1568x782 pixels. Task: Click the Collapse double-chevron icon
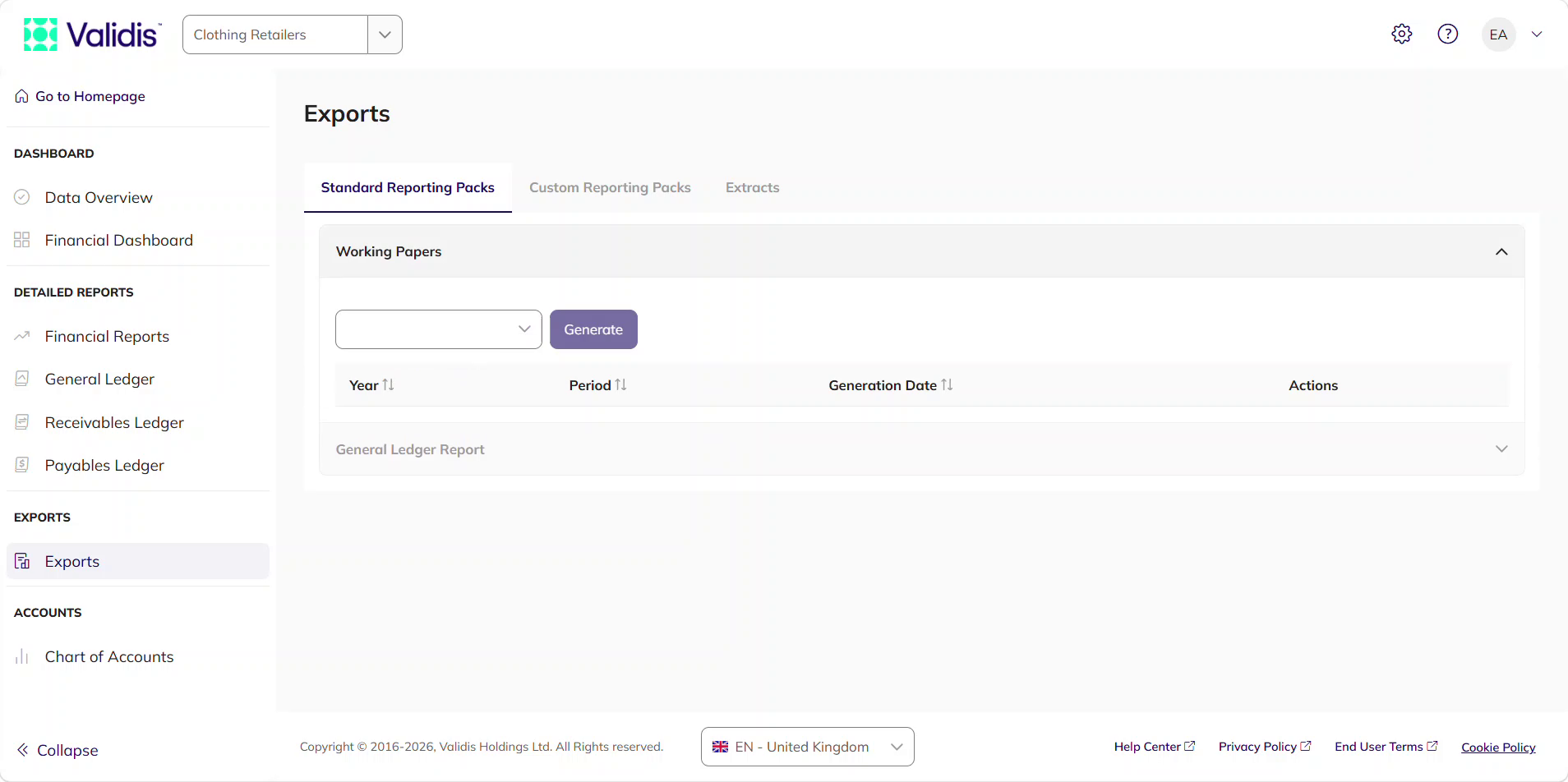pyautogui.click(x=23, y=750)
